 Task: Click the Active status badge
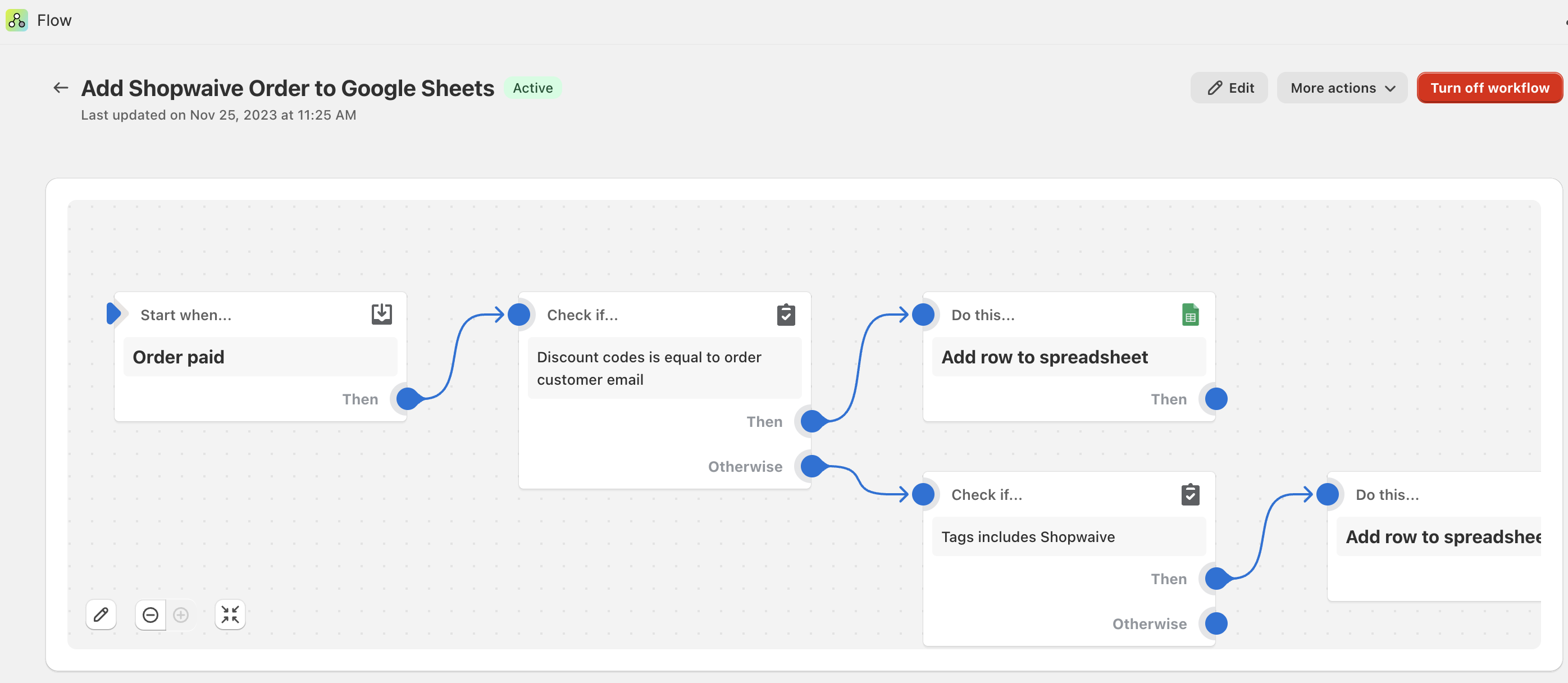[x=532, y=88]
